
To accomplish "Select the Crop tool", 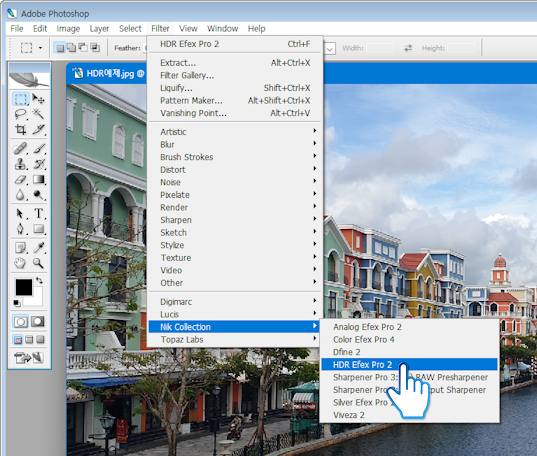I will point(21,130).
